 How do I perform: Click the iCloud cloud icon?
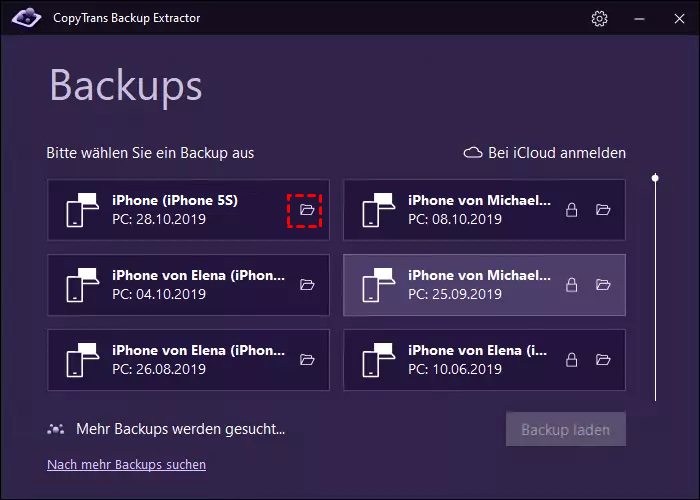473,153
